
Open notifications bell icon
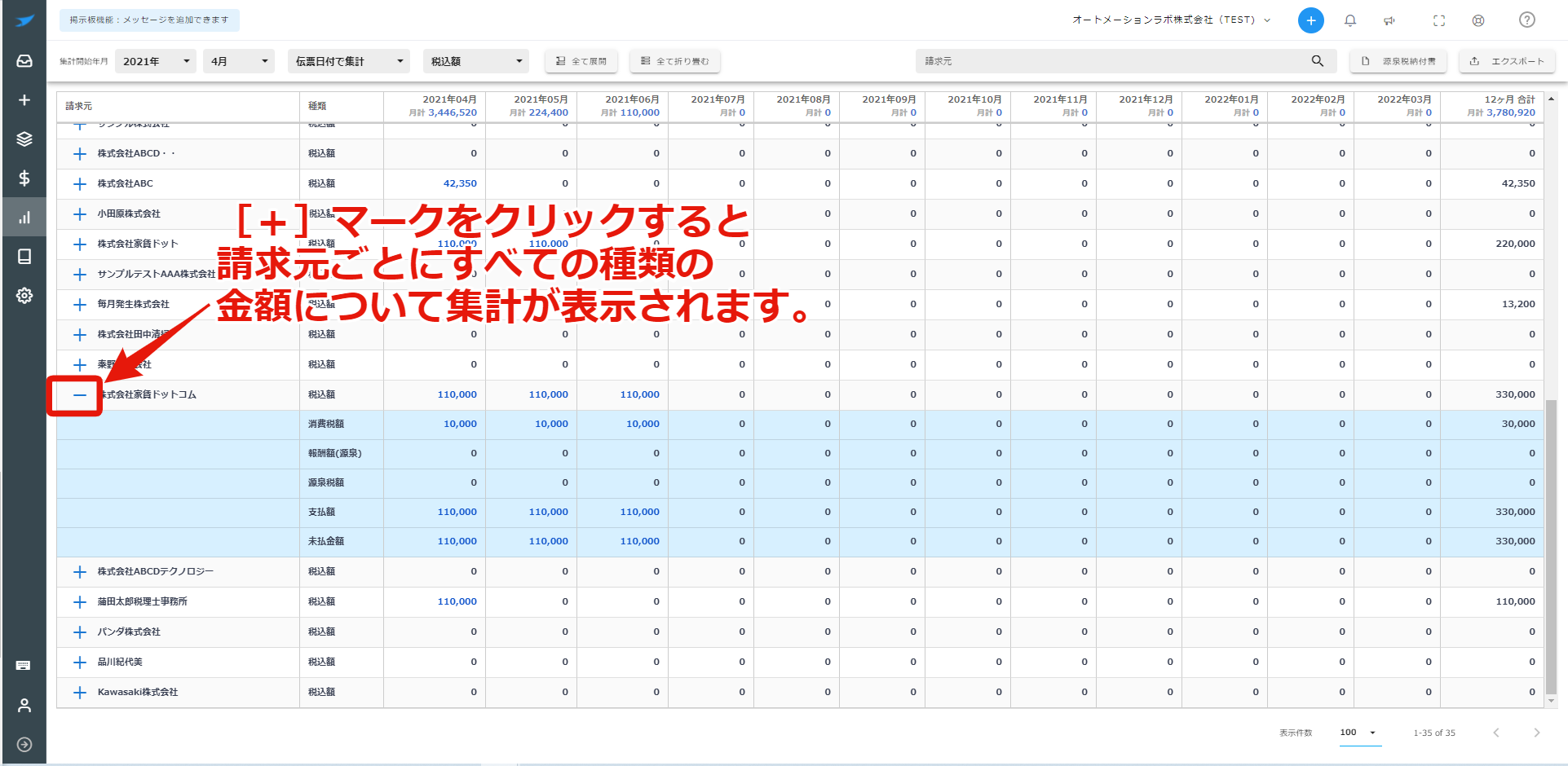pyautogui.click(x=1350, y=20)
